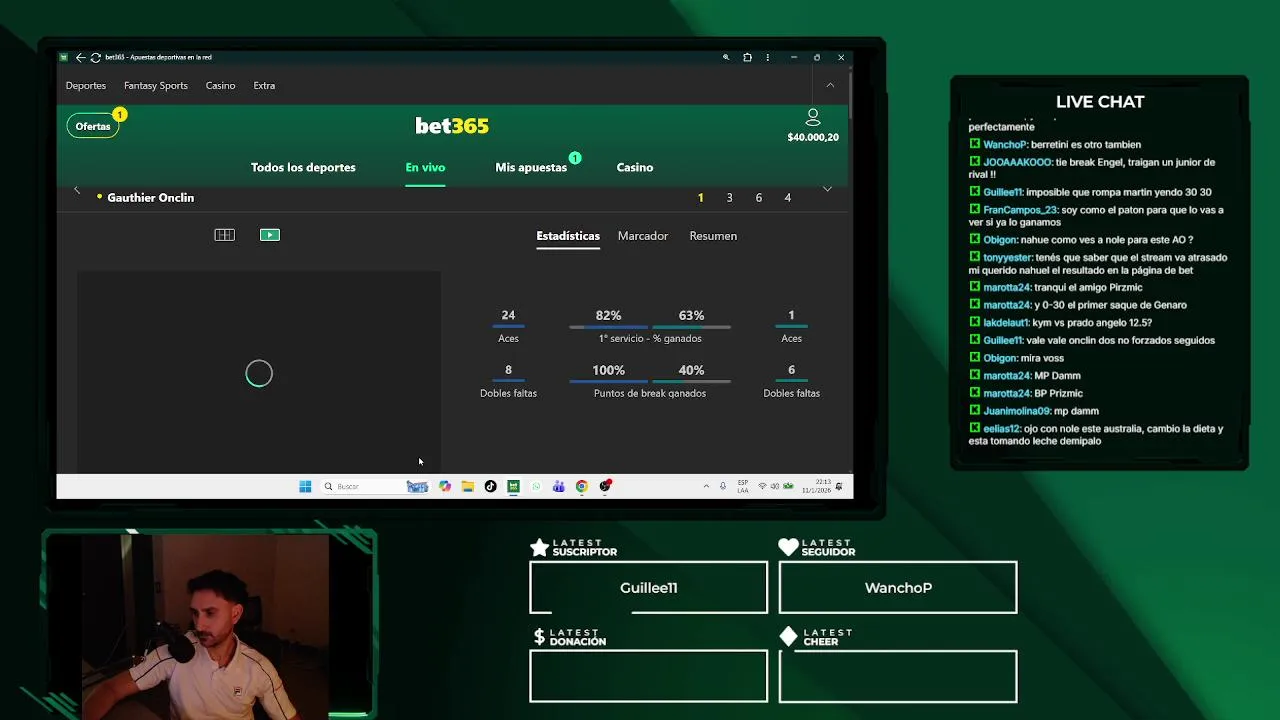Open the extensions puzzle icon
The image size is (1280, 720).
coord(747,57)
